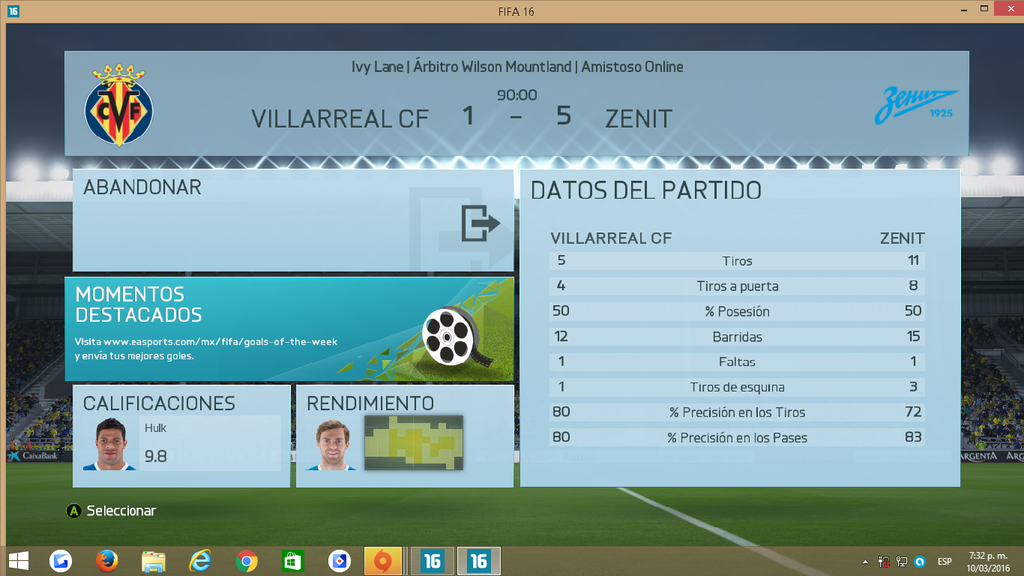
Task: Click the player portrait in Rendimiento
Action: [x=332, y=445]
